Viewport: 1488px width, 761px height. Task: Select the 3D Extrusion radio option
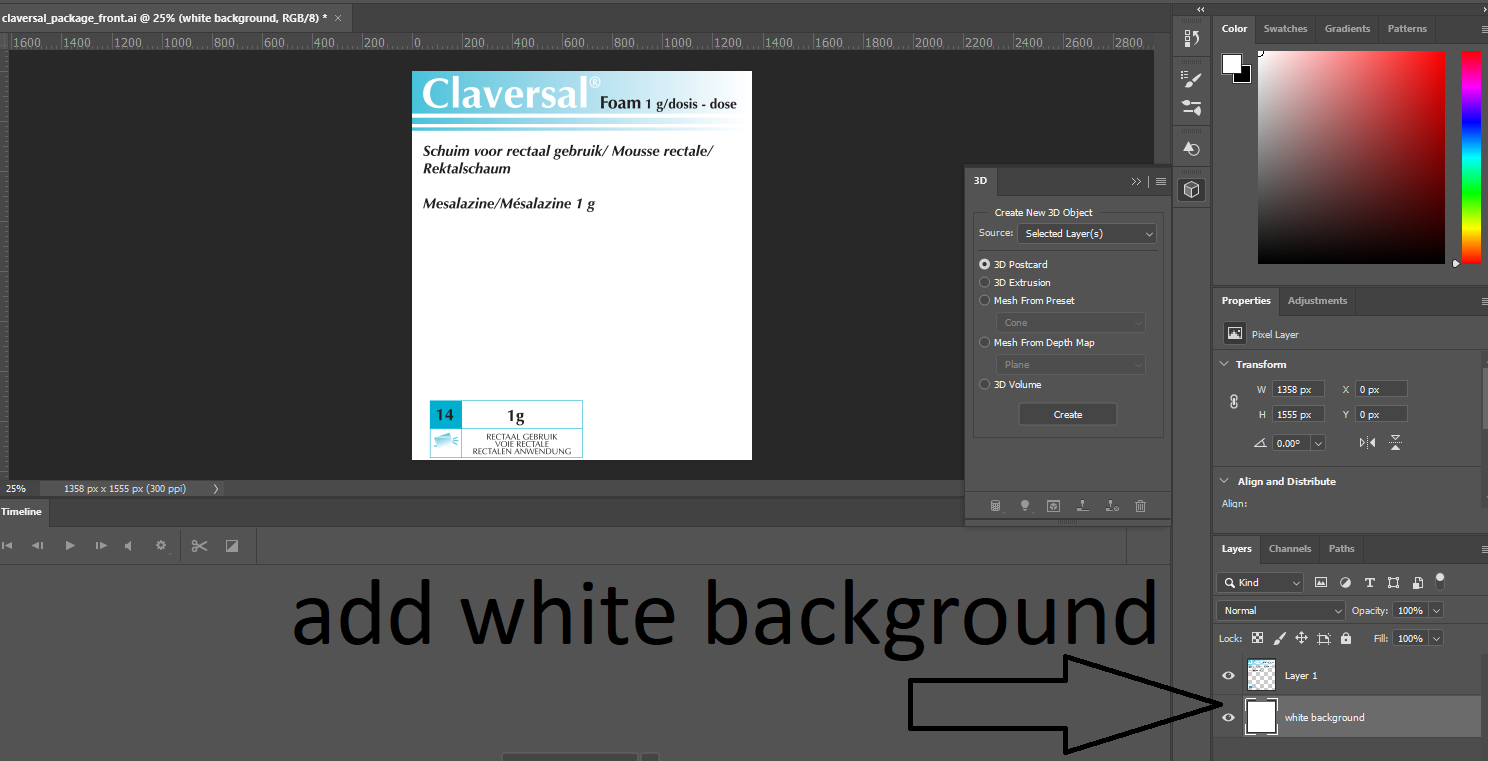pyautogui.click(x=984, y=282)
